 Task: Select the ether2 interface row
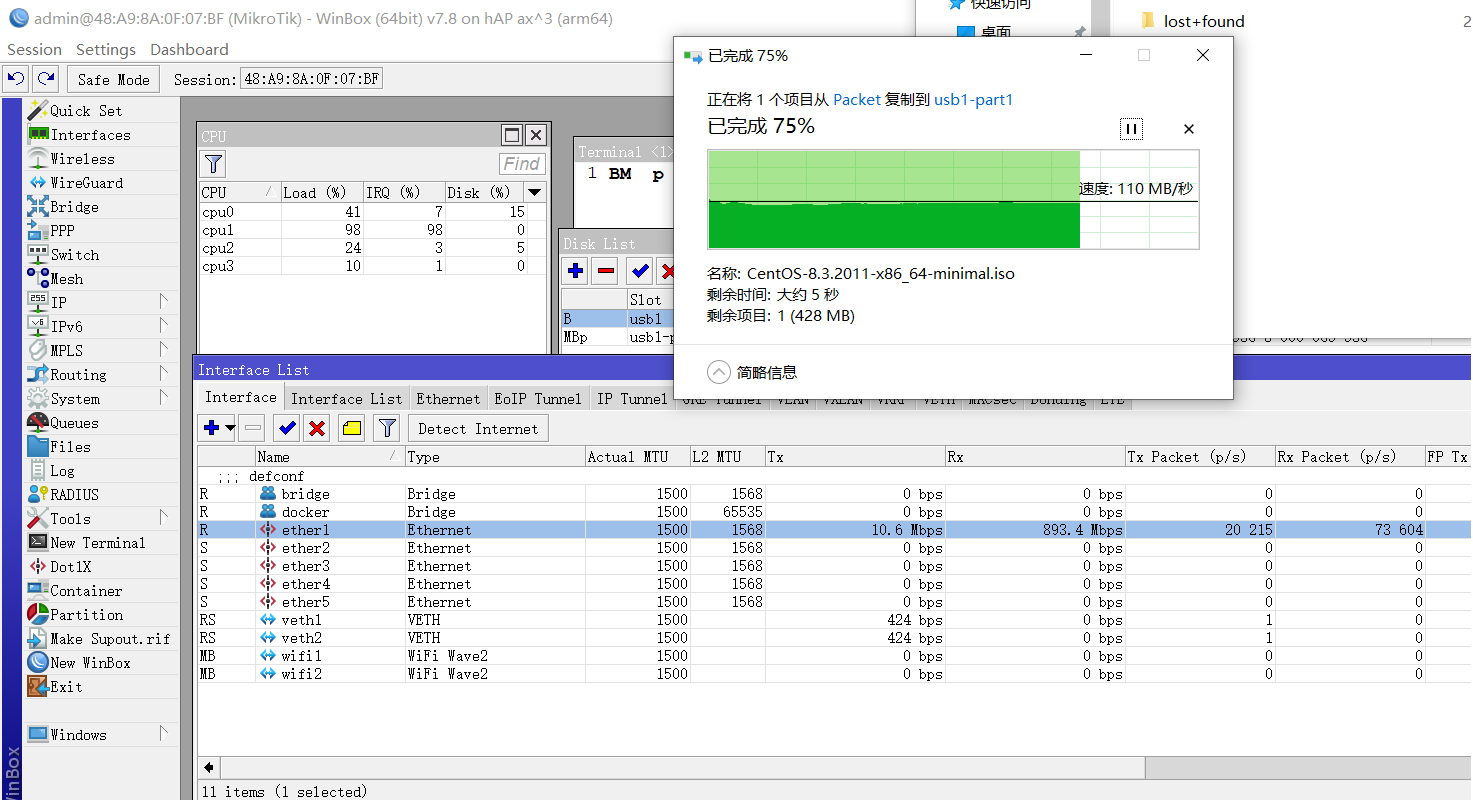point(305,548)
